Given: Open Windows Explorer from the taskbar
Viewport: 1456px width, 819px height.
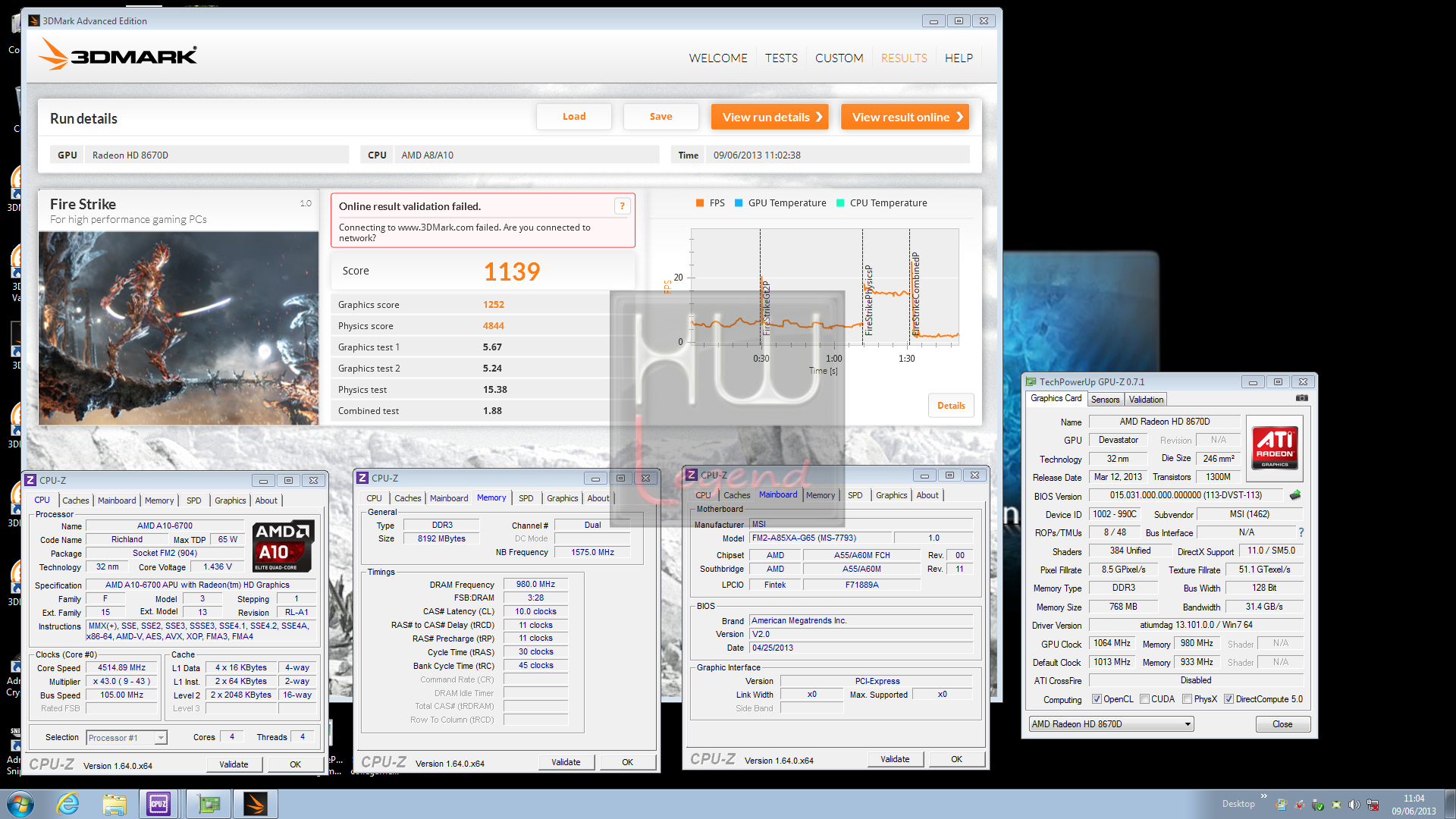Looking at the screenshot, I should (114, 804).
